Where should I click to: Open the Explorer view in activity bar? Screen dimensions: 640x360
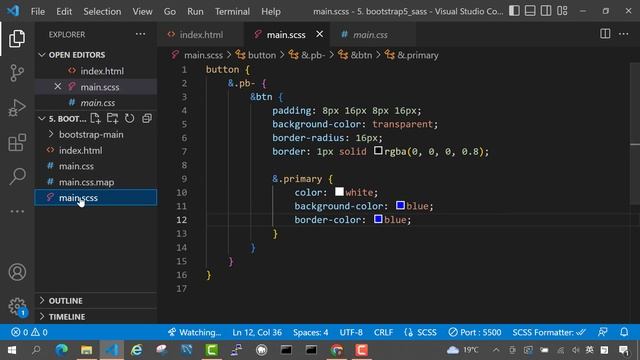tap(17, 38)
